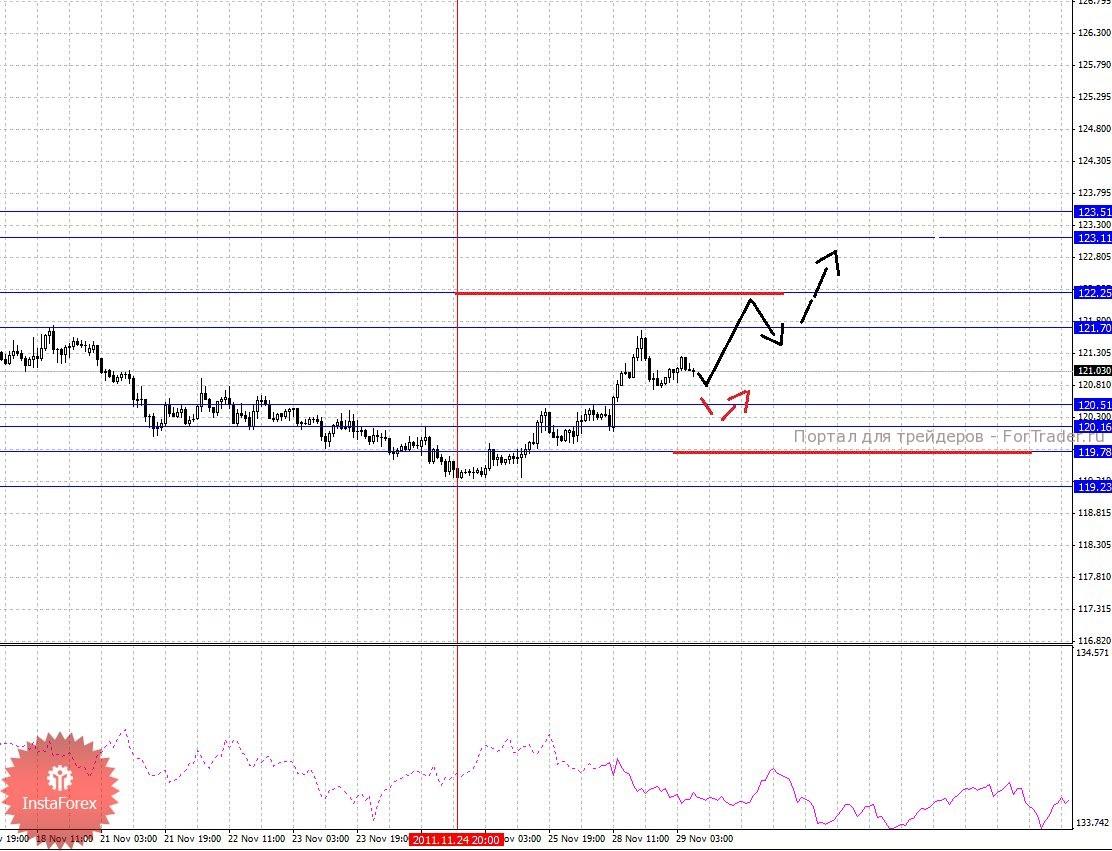Image resolution: width=1112 pixels, height=851 pixels.
Task: Click the 25 Nov 19:00 time label
Action: point(577,839)
